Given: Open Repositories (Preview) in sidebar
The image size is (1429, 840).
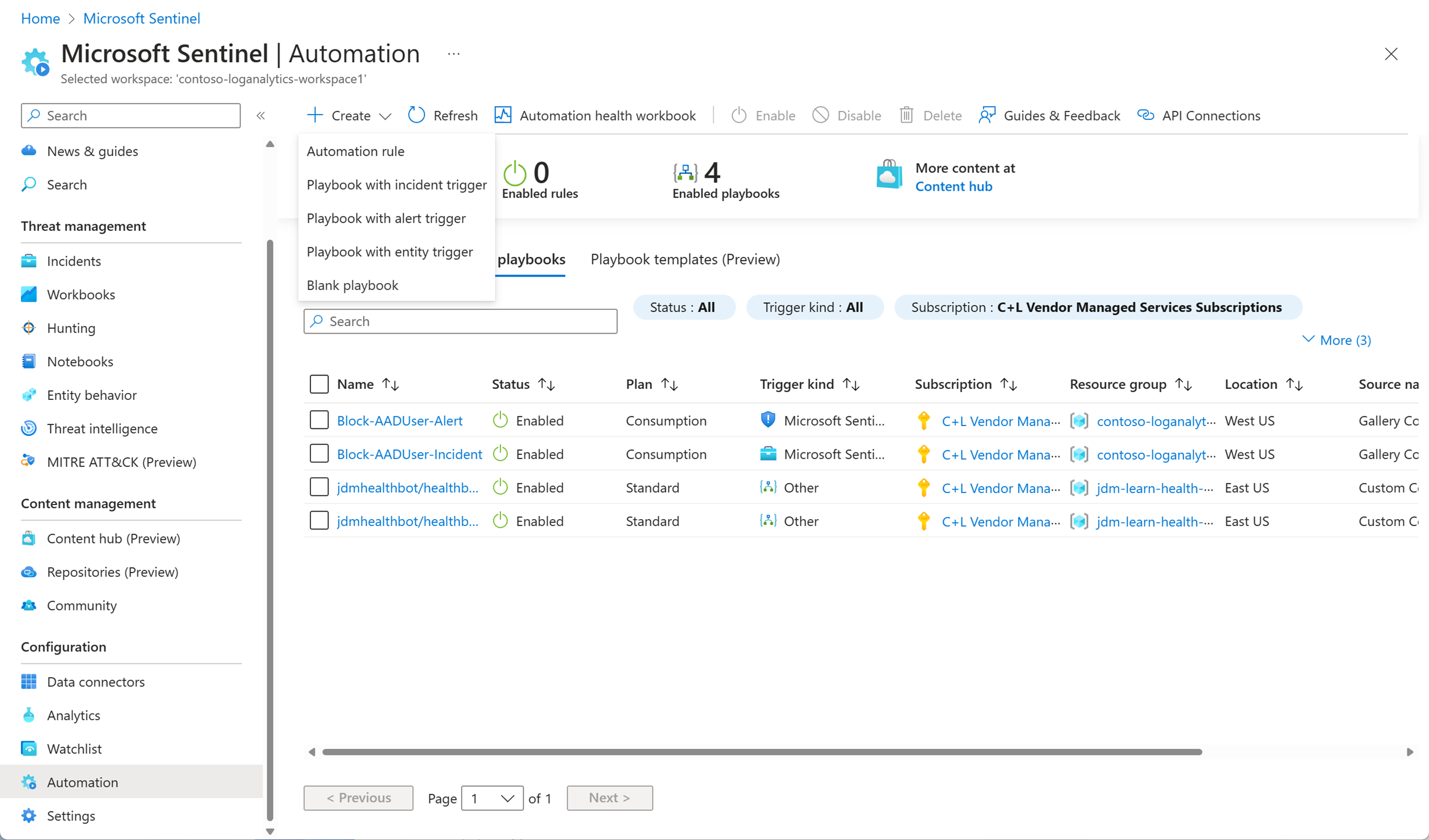Looking at the screenshot, I should (x=112, y=572).
